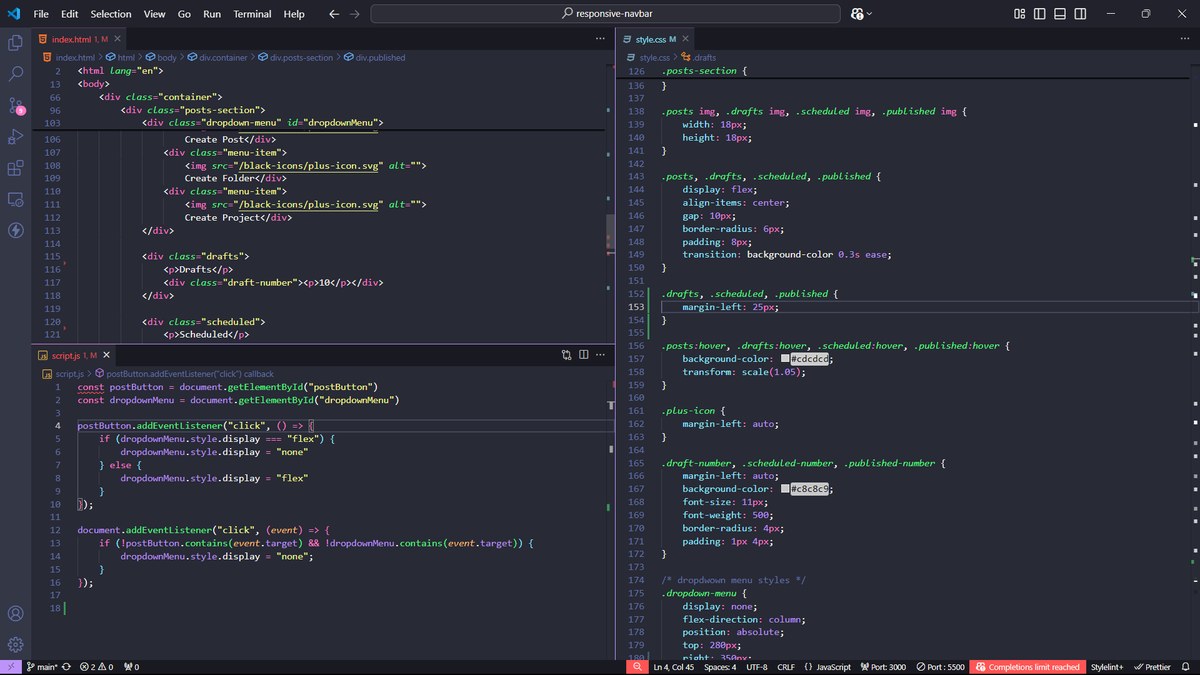Open the Explorer view in activity bar

(x=15, y=43)
